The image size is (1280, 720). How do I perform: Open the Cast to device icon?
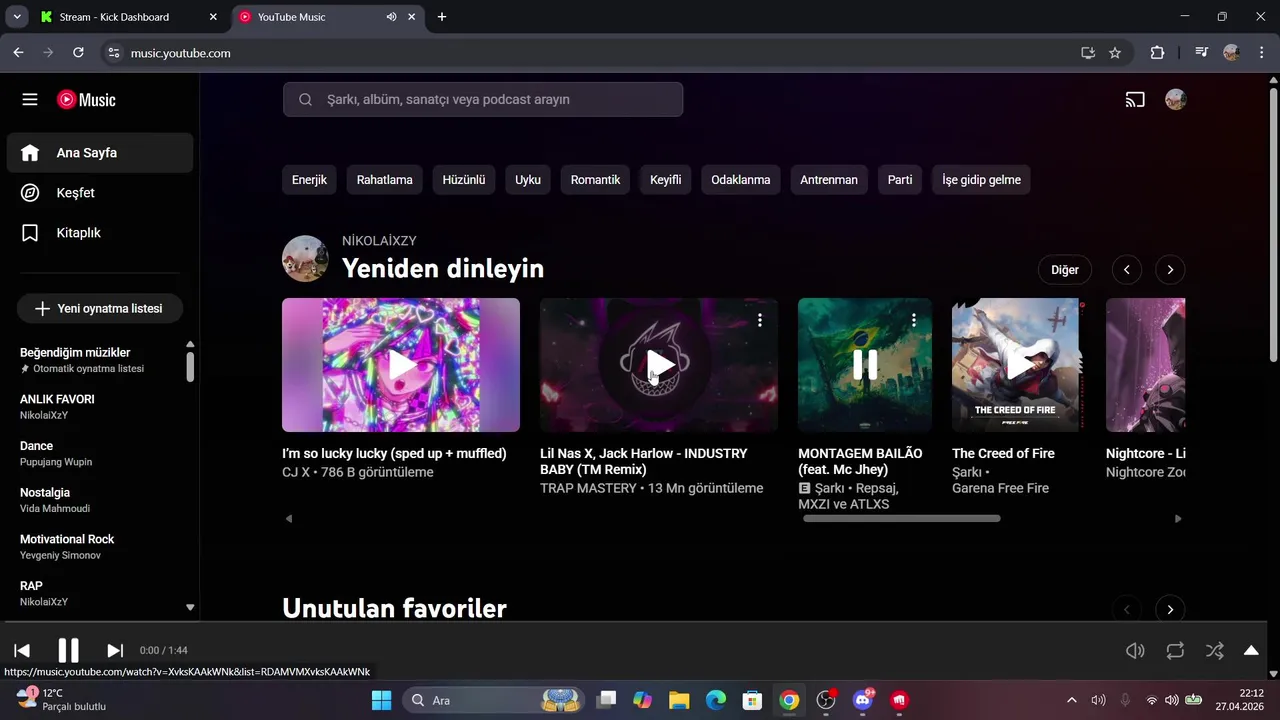pyautogui.click(x=1135, y=100)
